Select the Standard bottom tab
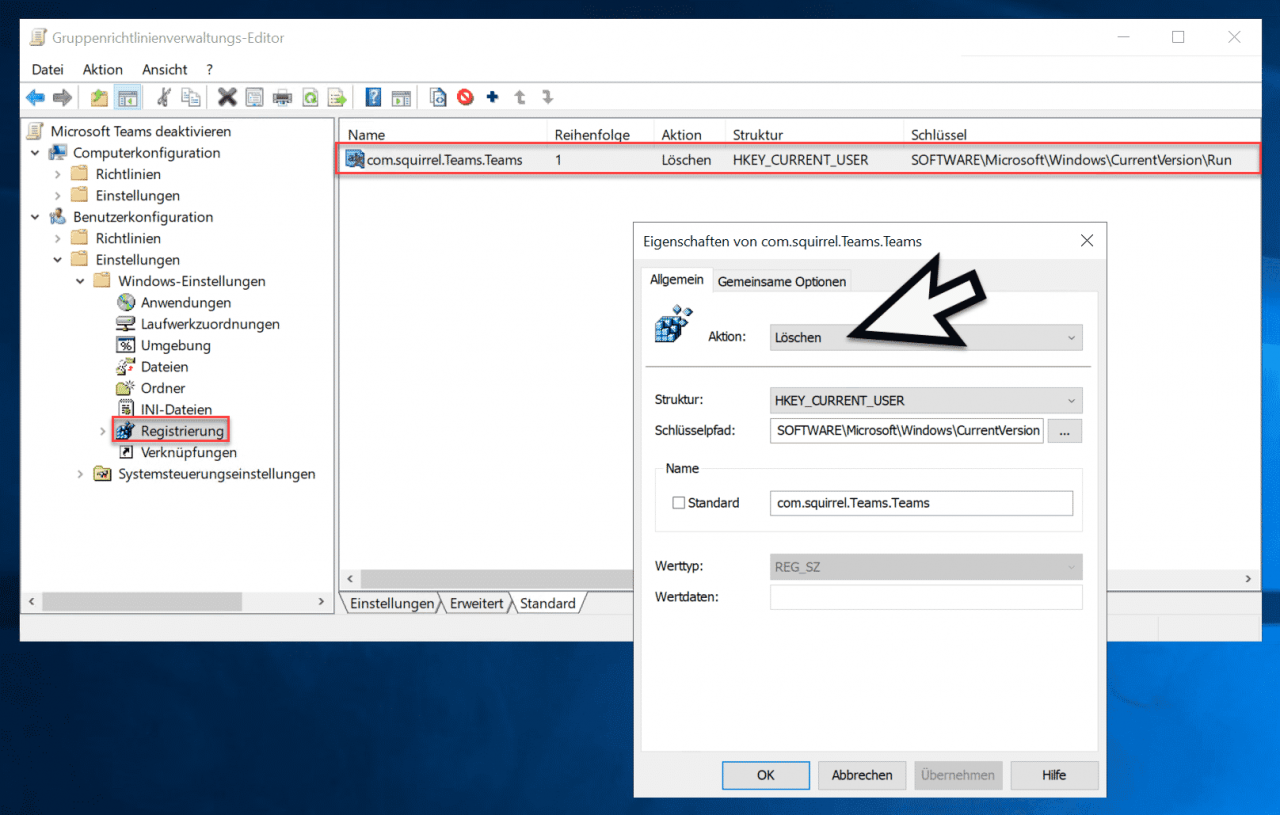Screen dimensions: 1280x815 [x=548, y=603]
